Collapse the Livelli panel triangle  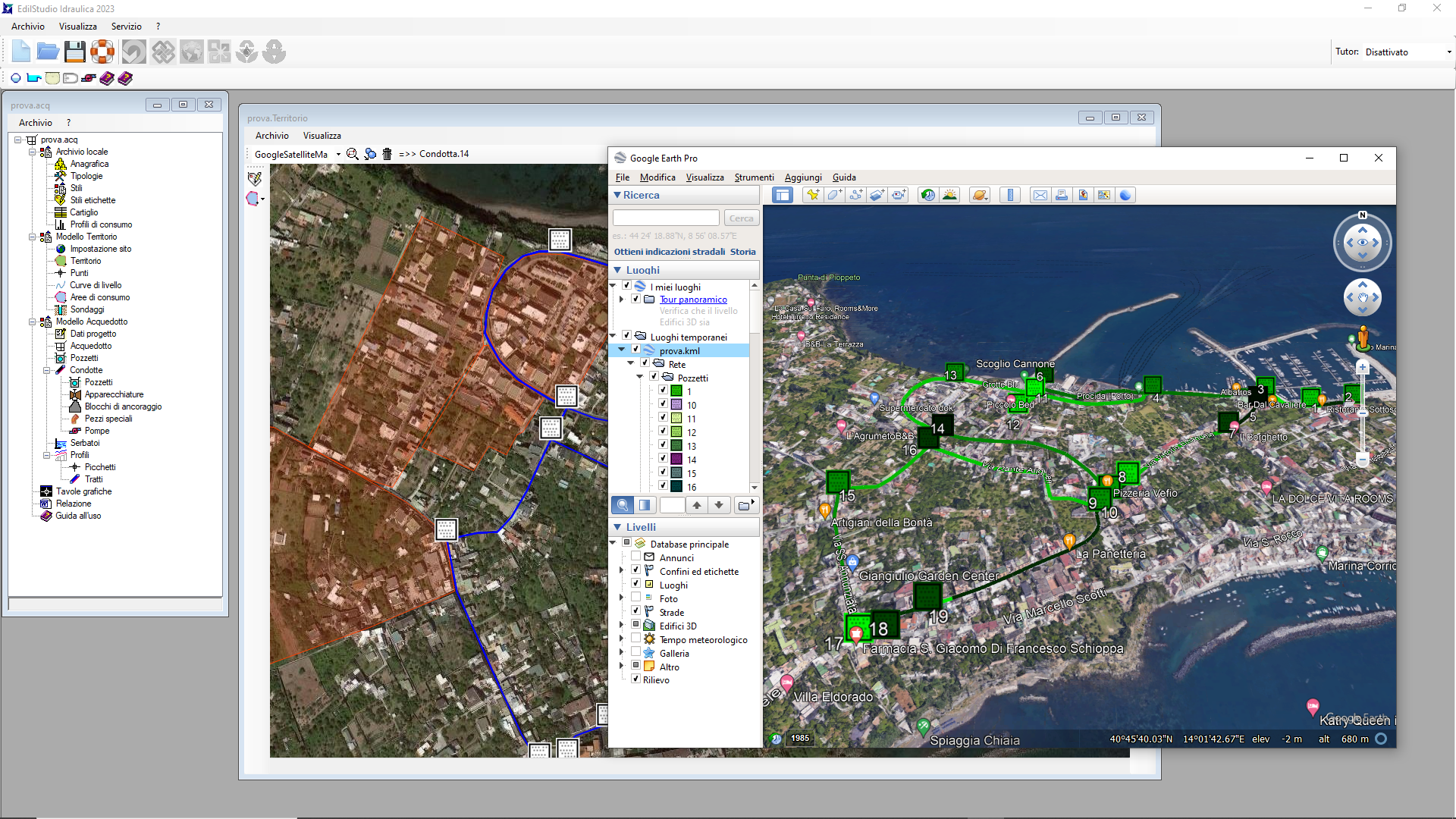coord(617,527)
